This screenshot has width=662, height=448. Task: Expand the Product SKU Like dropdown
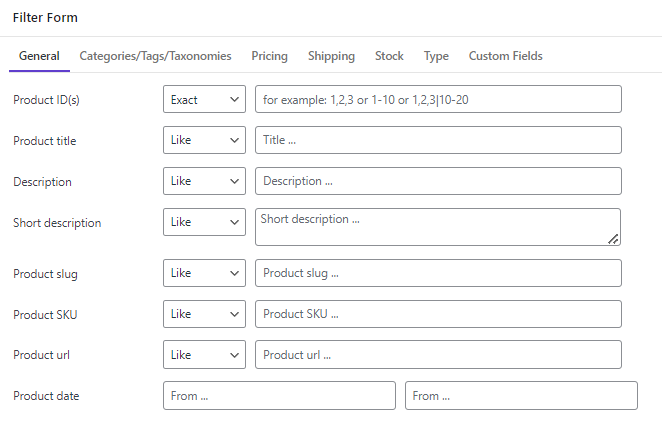coord(204,314)
